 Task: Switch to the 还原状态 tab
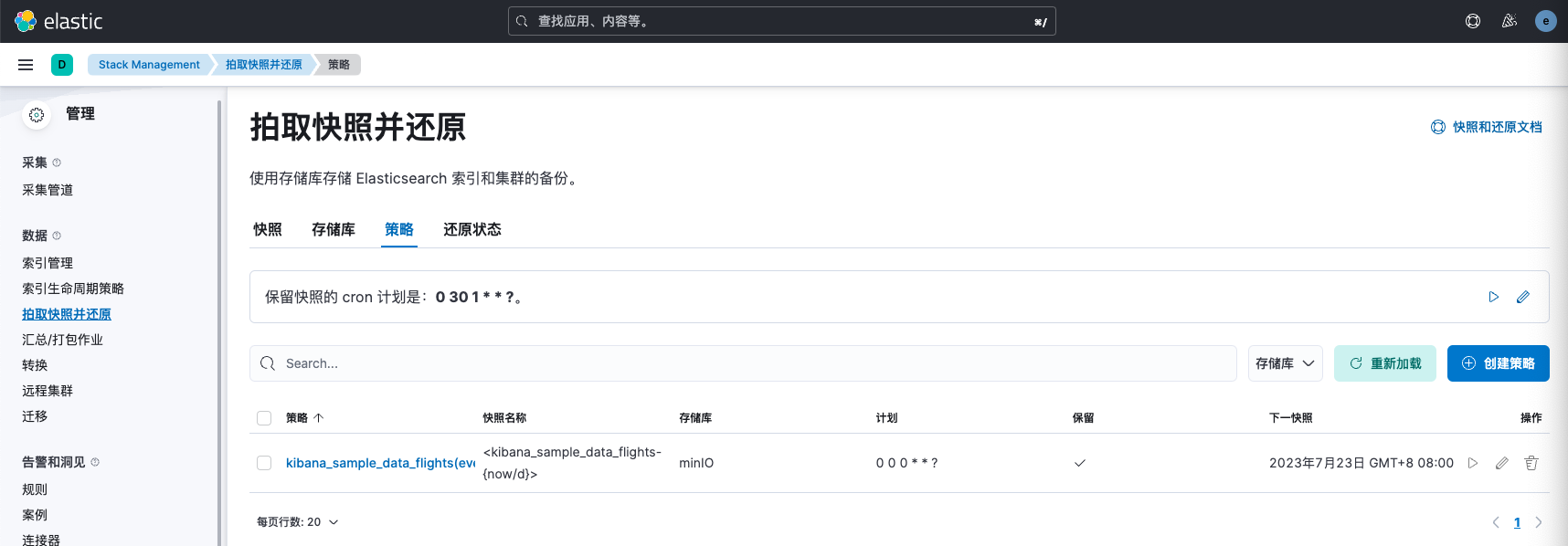click(x=471, y=229)
